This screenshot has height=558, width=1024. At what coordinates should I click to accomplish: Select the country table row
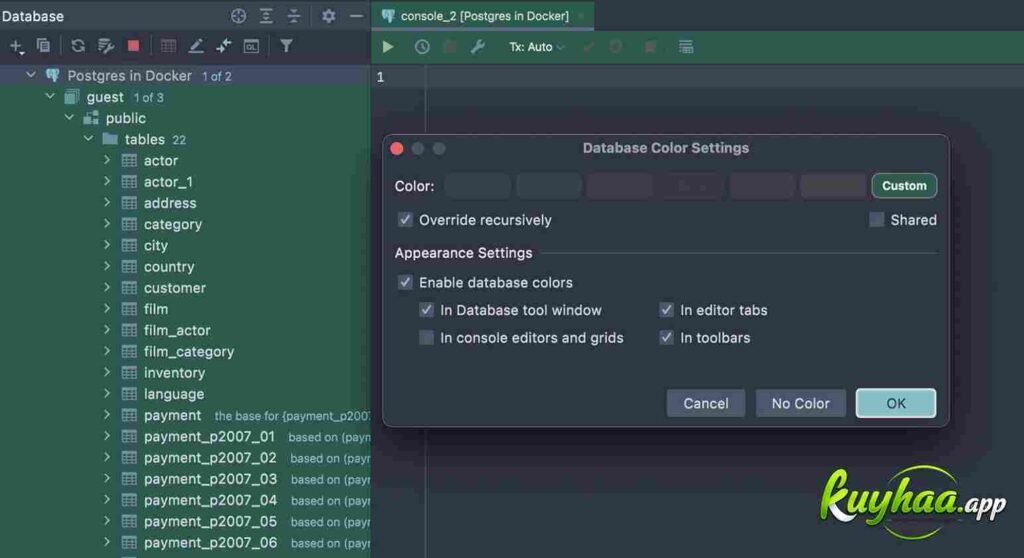point(185,267)
